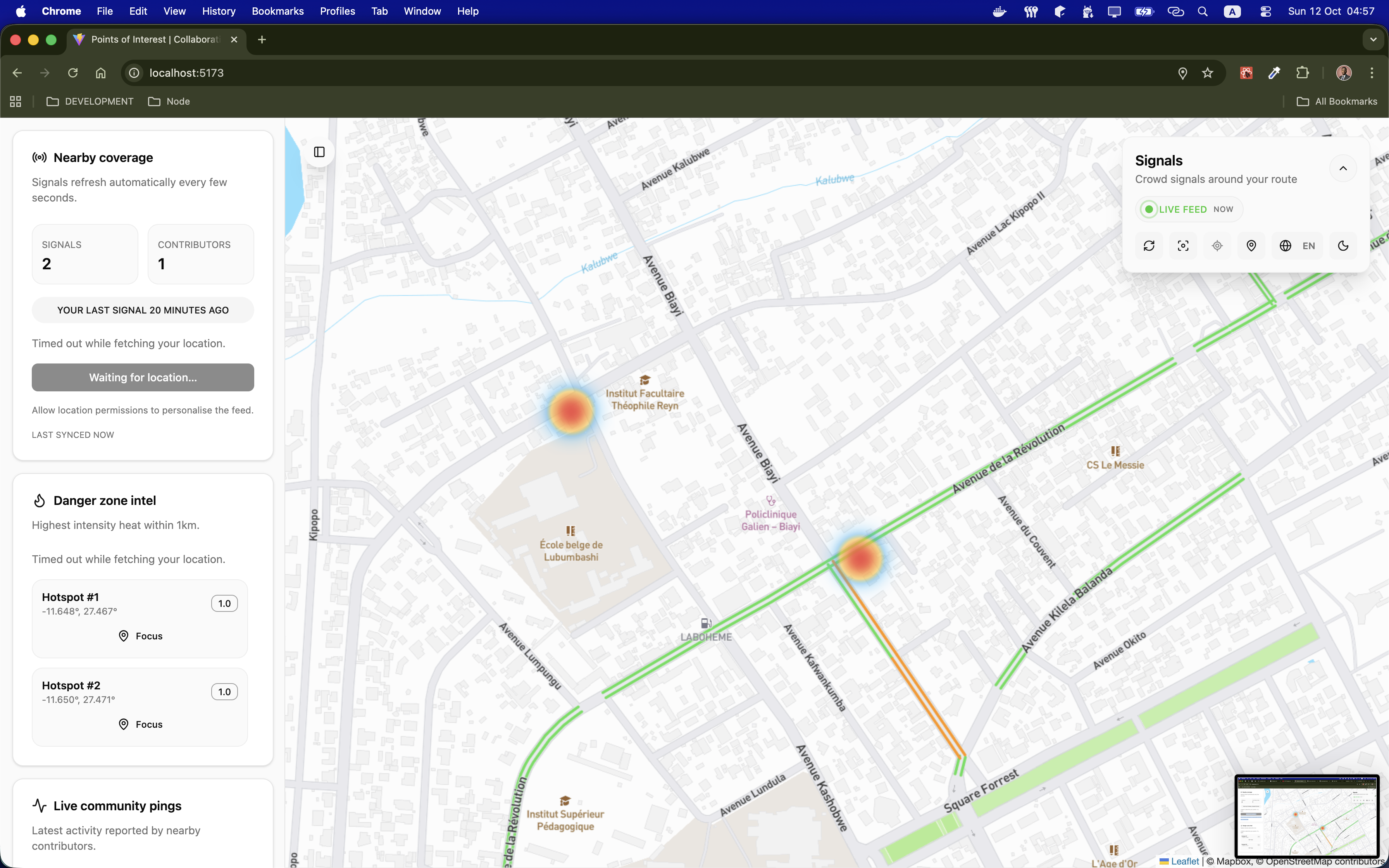Open the Profiles menu
The image size is (1389, 868).
[338, 11]
